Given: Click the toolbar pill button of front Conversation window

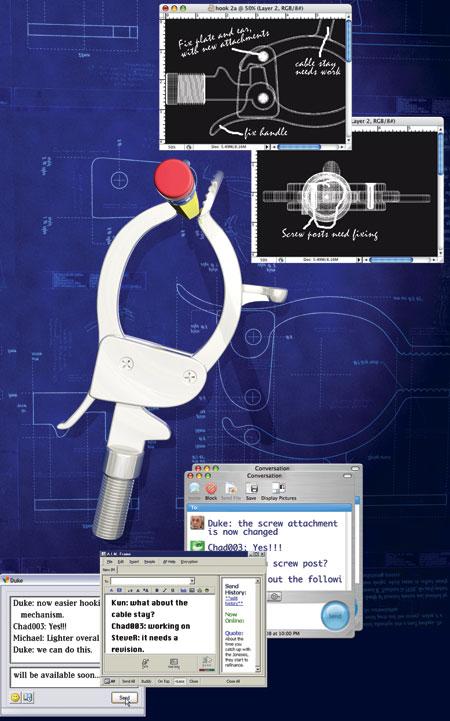Looking at the screenshot, I should click(x=346, y=476).
